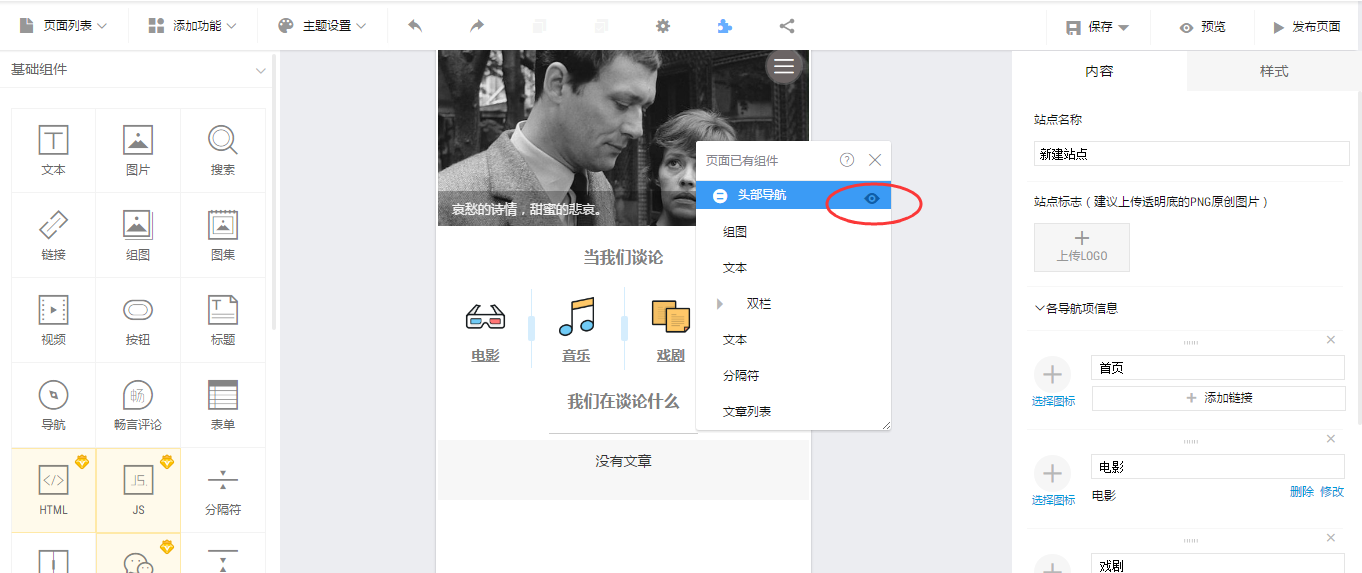The height and width of the screenshot is (573, 1362).
Task: Click the 发布页面 publish button
Action: [1306, 27]
